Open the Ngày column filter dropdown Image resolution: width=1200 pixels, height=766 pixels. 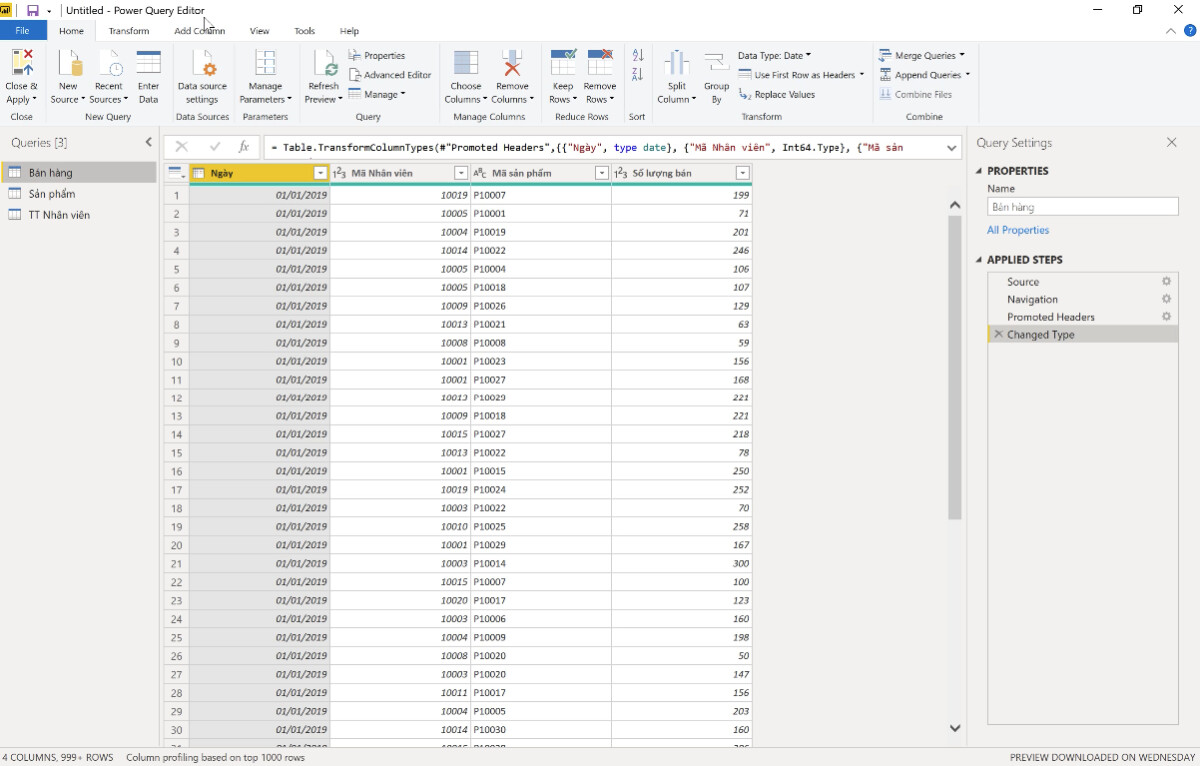(320, 172)
